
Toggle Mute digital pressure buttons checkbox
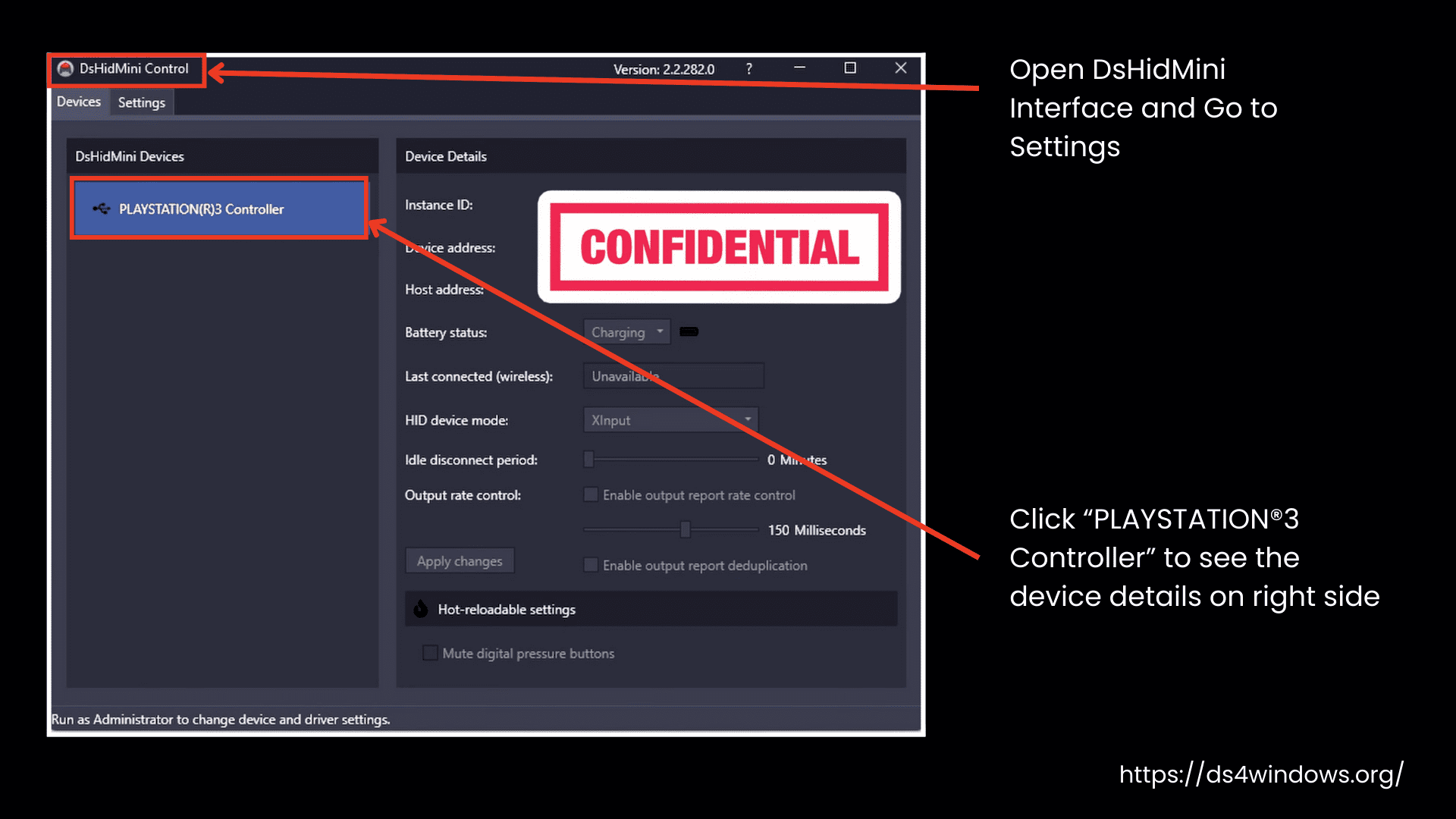(430, 653)
